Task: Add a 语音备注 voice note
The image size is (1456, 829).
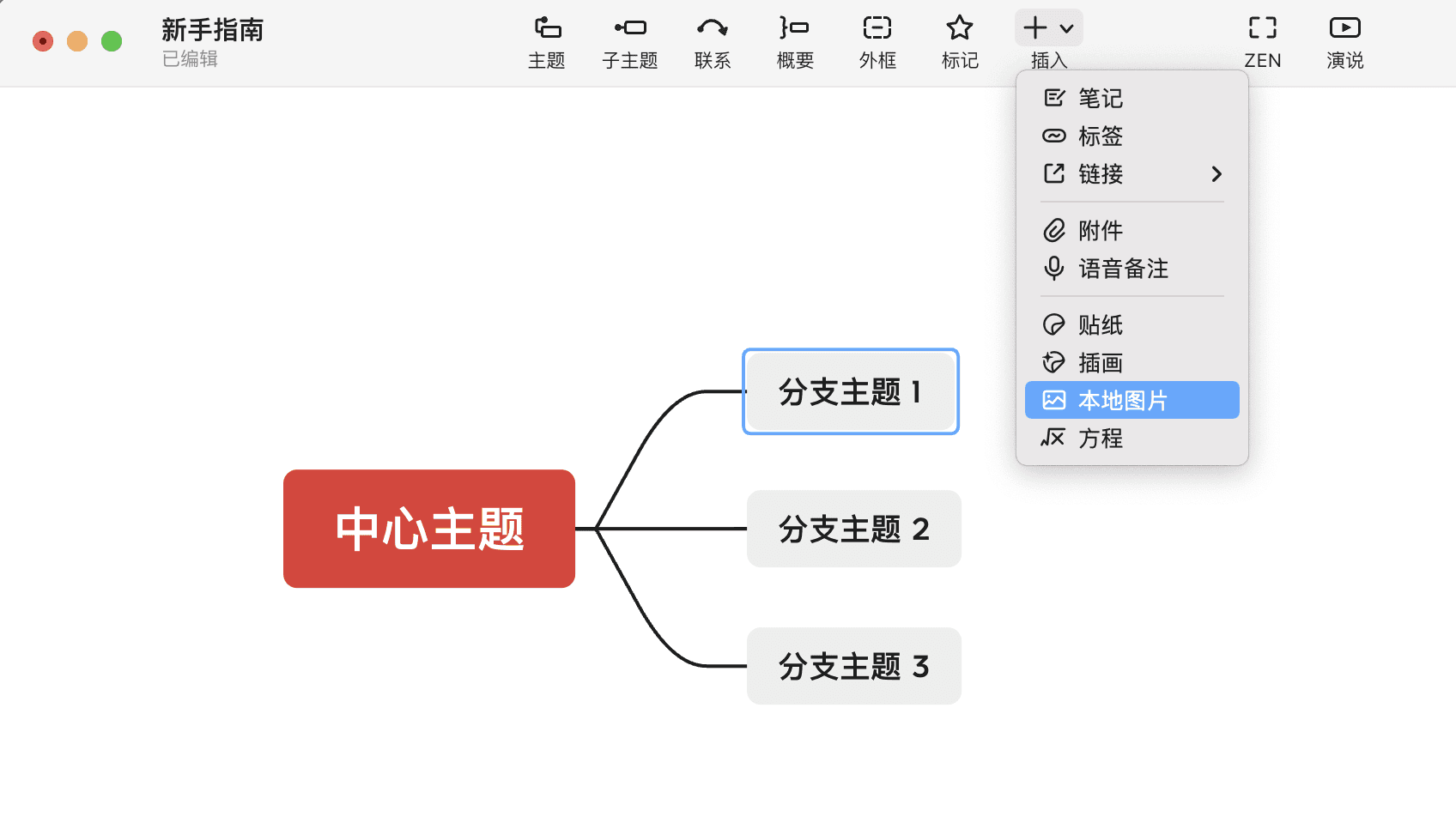Action: click(1123, 269)
